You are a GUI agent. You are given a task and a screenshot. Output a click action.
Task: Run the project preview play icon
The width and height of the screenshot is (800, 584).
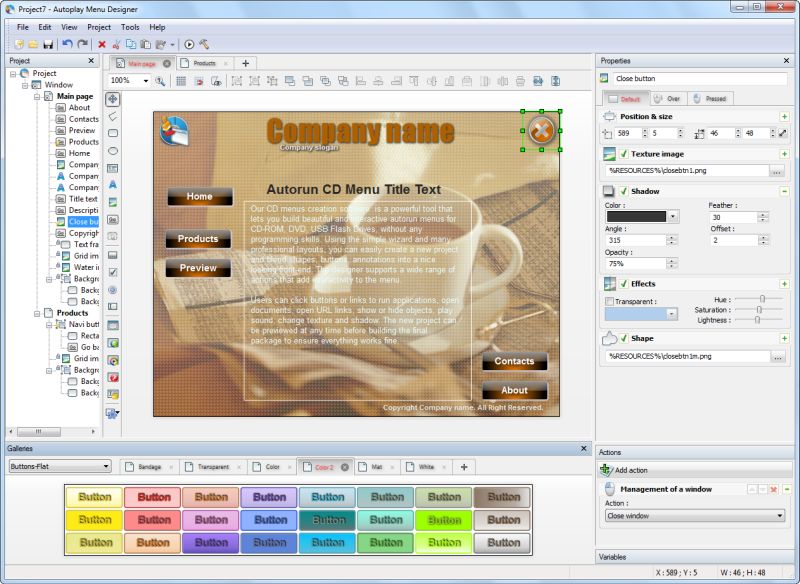click(x=189, y=44)
